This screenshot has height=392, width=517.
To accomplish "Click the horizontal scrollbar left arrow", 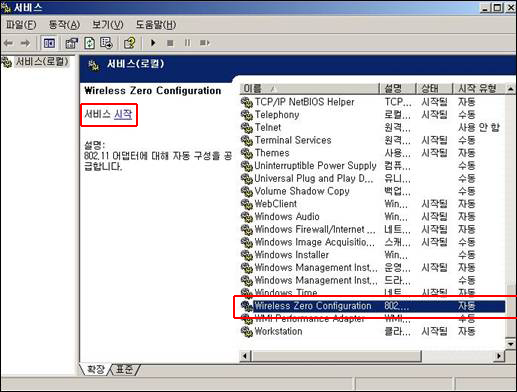I will click(x=245, y=356).
